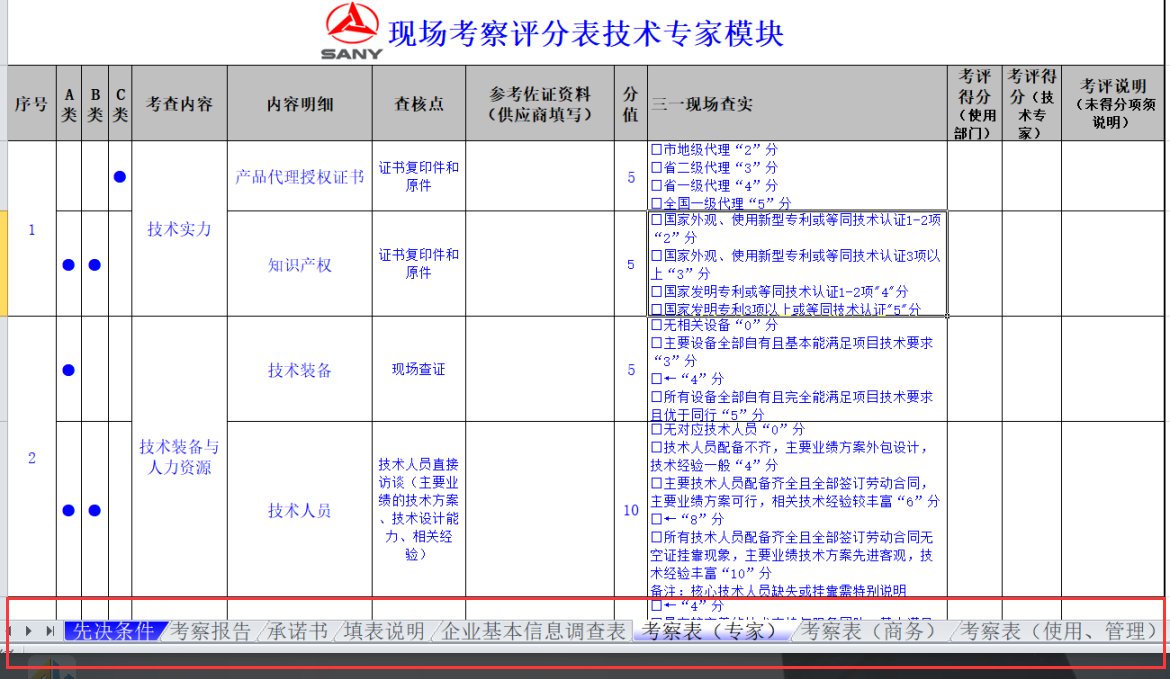The image size is (1170, 679).
Task: Select the cell listing 市地级代理 “2” 分 options
Action: pyautogui.click(x=798, y=176)
